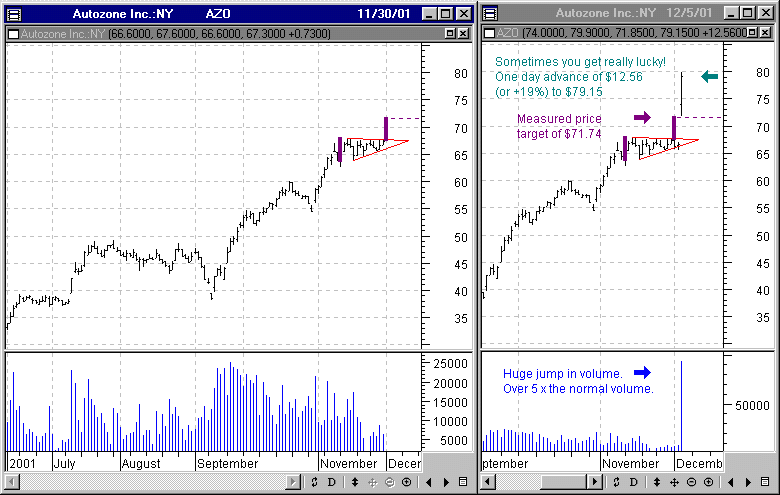Open the system menu icon of the 12/5/01 window
Viewport: 780px width, 495px height.
click(490, 13)
